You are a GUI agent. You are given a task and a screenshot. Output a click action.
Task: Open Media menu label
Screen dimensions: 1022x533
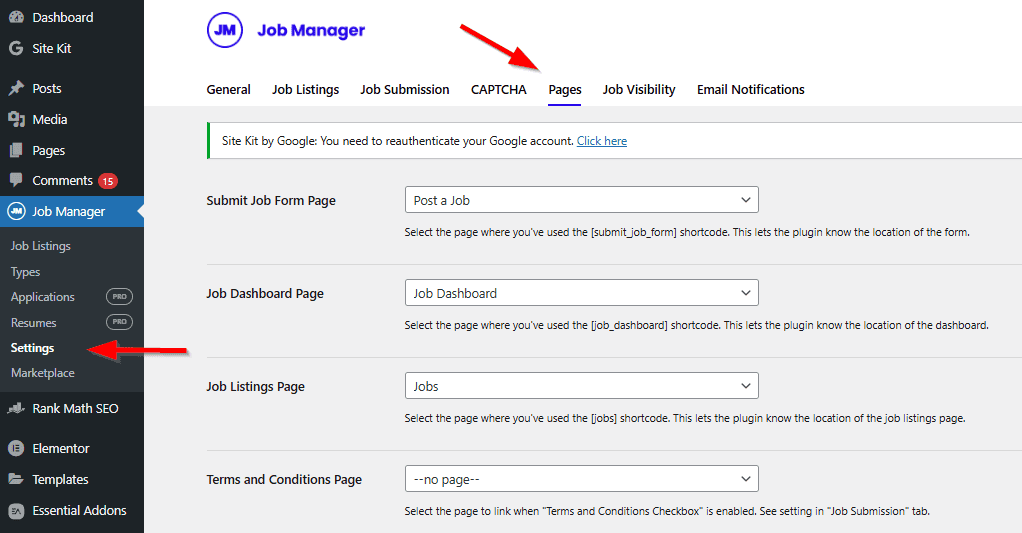click(50, 119)
